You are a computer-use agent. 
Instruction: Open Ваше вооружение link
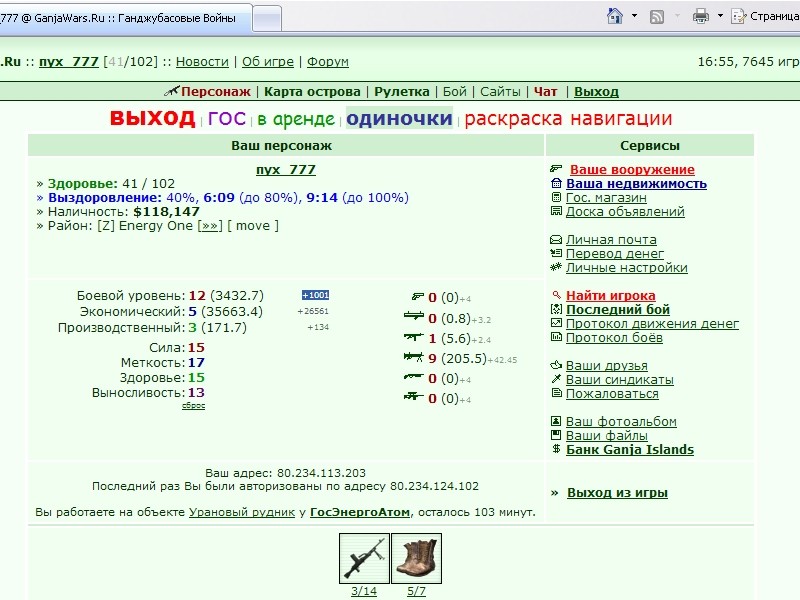click(632, 169)
